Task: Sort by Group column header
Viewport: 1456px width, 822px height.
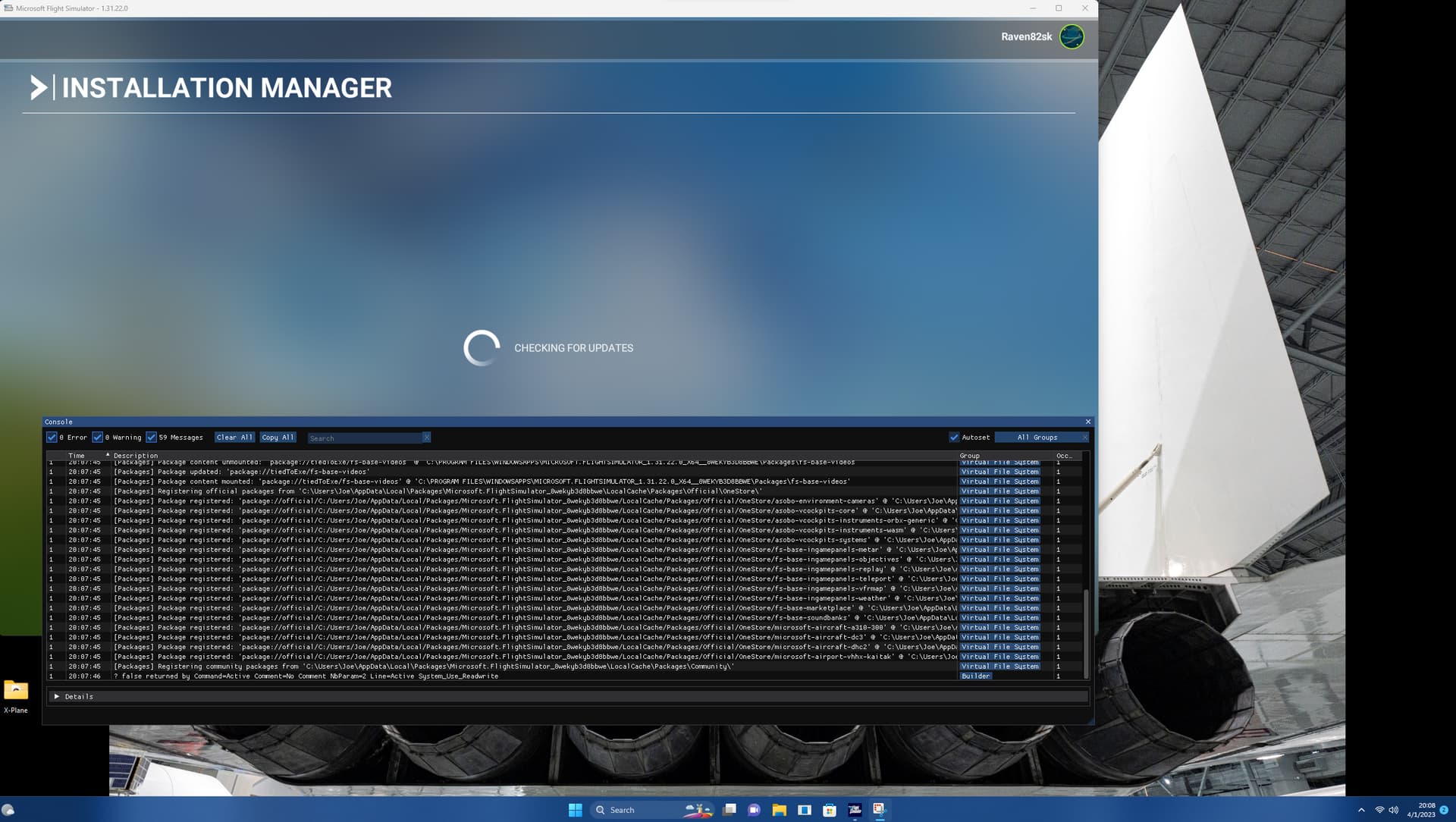Action: click(x=969, y=456)
